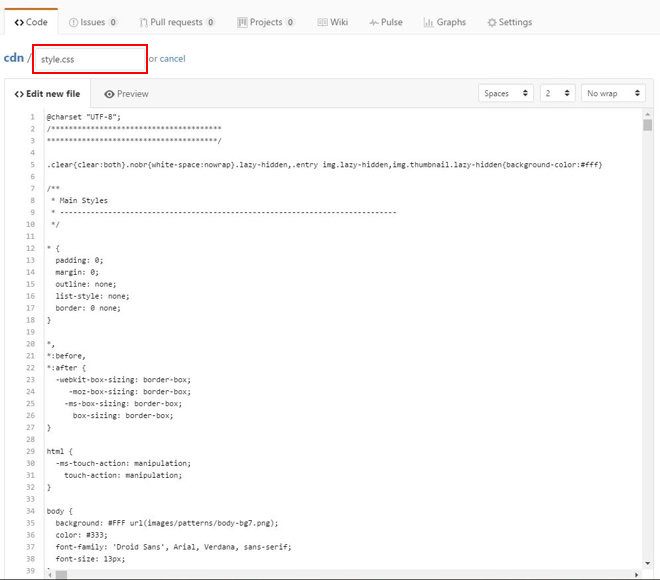660x580 pixels.
Task: Click the line '@charset "UTF-8";'
Action: point(83,117)
